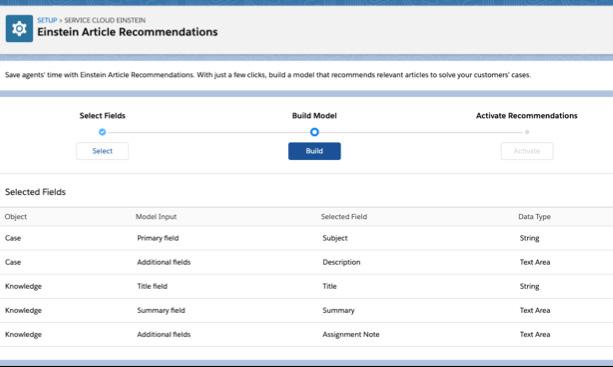Click the blue Build button
The width and height of the screenshot is (613, 367).
314,151
